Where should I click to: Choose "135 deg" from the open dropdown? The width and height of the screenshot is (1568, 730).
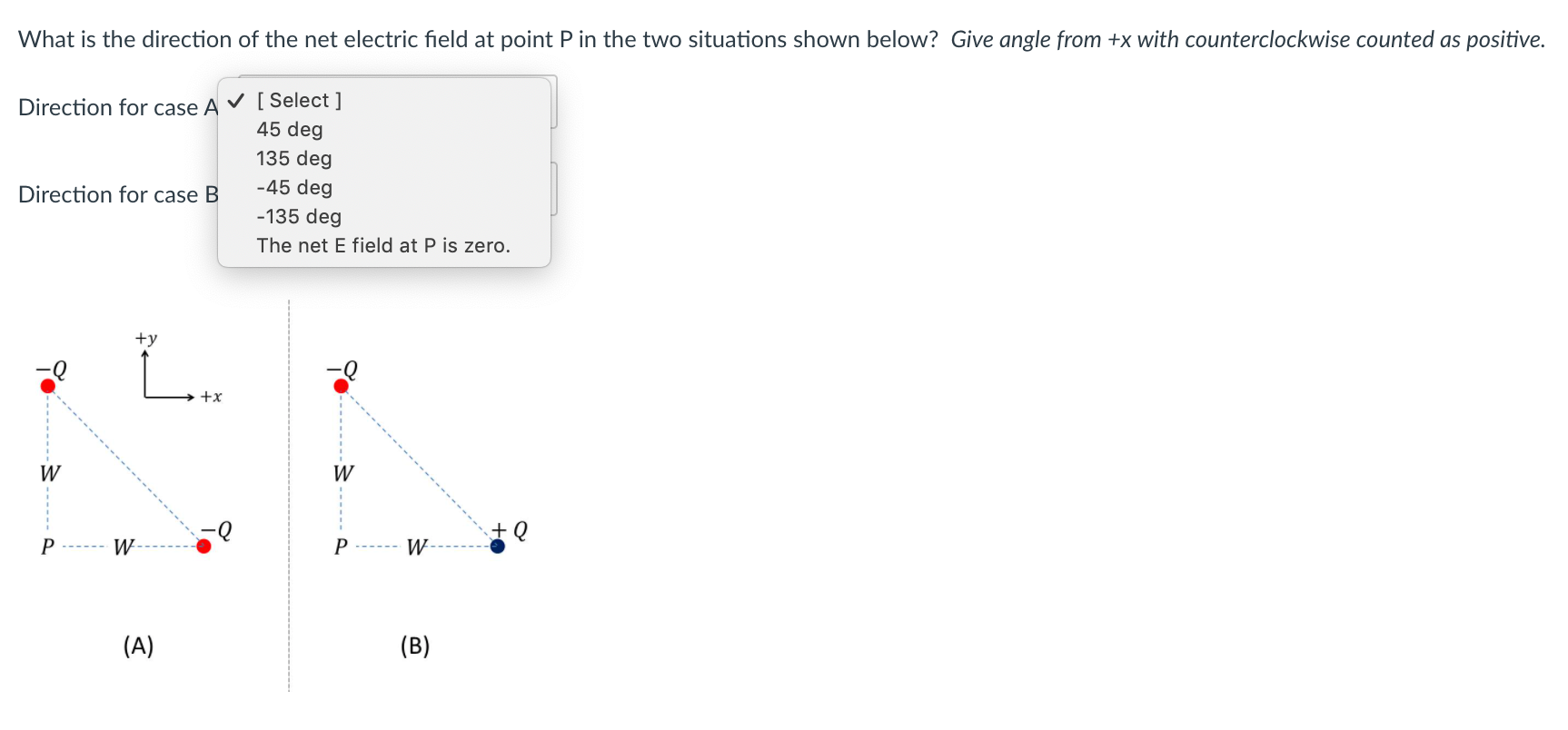(293, 159)
